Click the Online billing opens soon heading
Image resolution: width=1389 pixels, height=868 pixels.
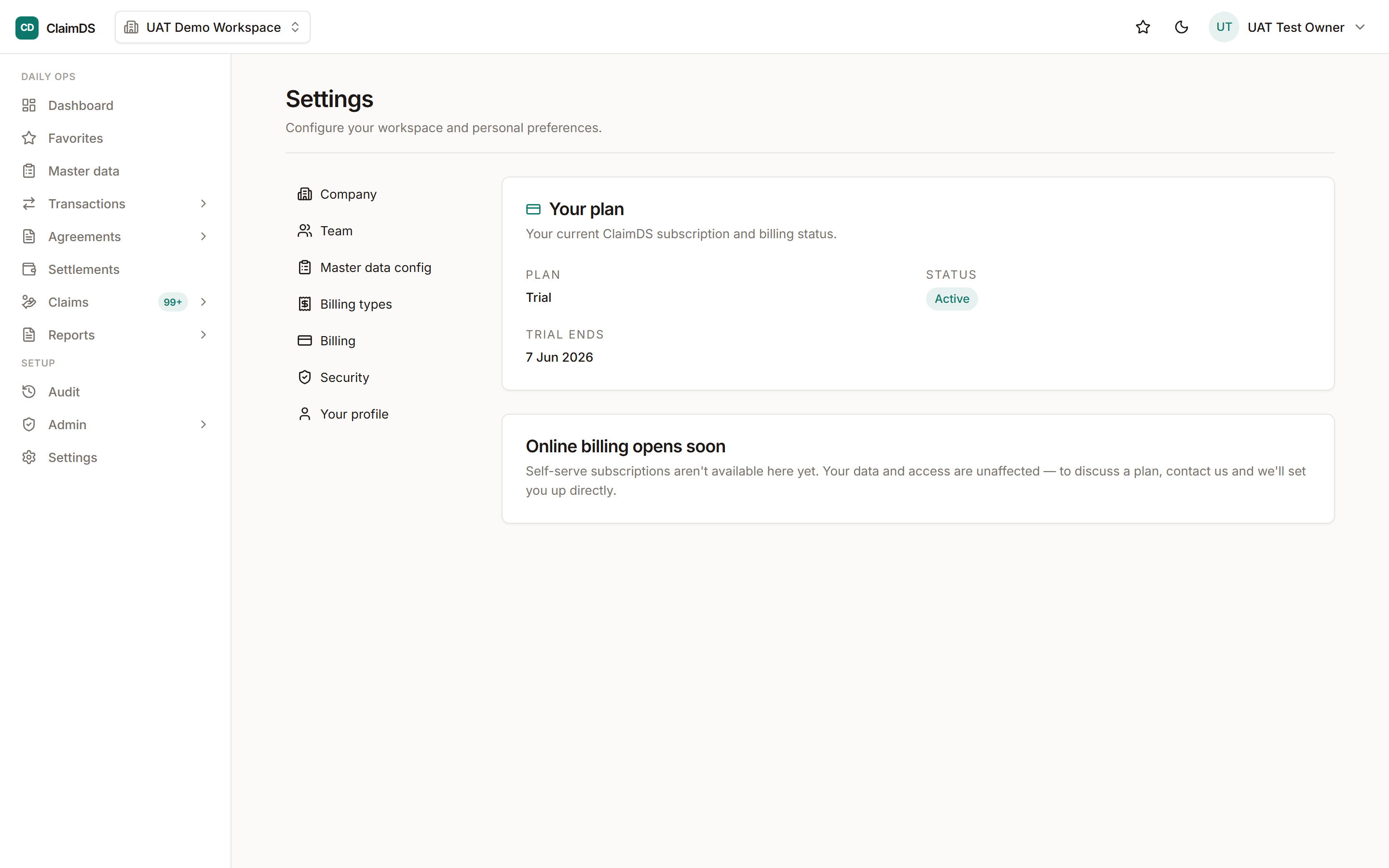(x=625, y=446)
